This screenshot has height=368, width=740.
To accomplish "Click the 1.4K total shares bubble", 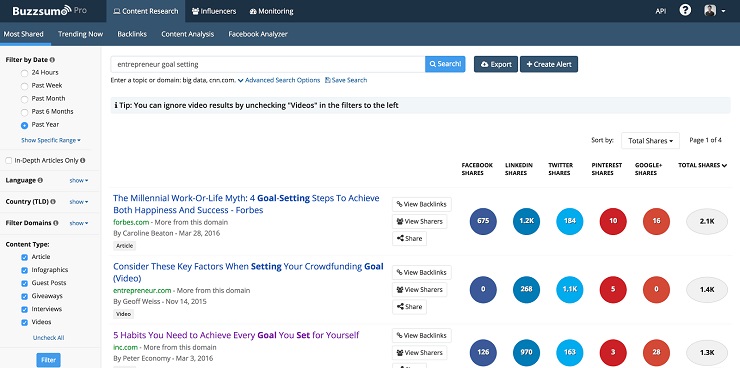I will pyautogui.click(x=706, y=290).
